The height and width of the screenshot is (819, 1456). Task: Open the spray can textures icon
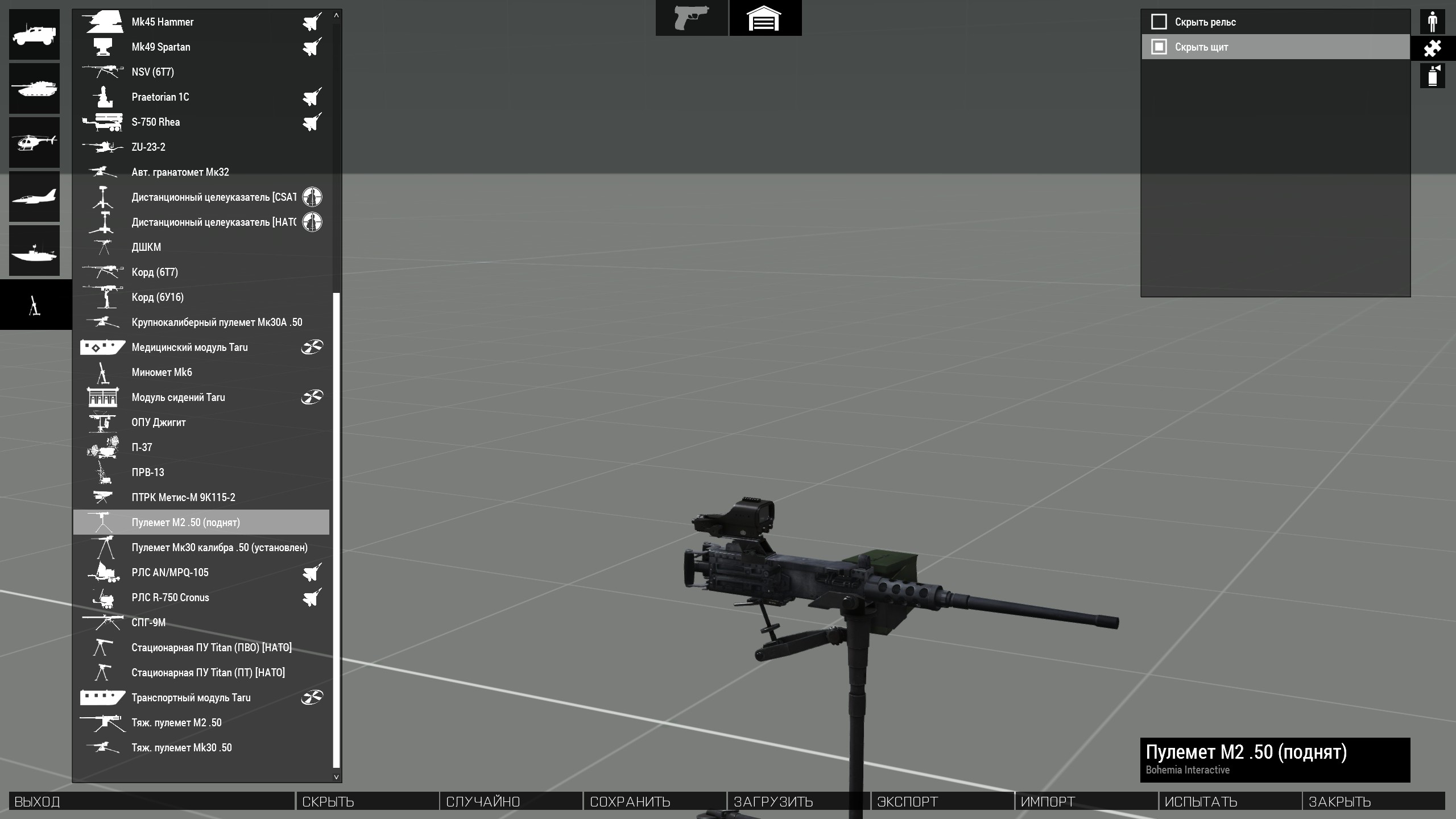pyautogui.click(x=1432, y=75)
